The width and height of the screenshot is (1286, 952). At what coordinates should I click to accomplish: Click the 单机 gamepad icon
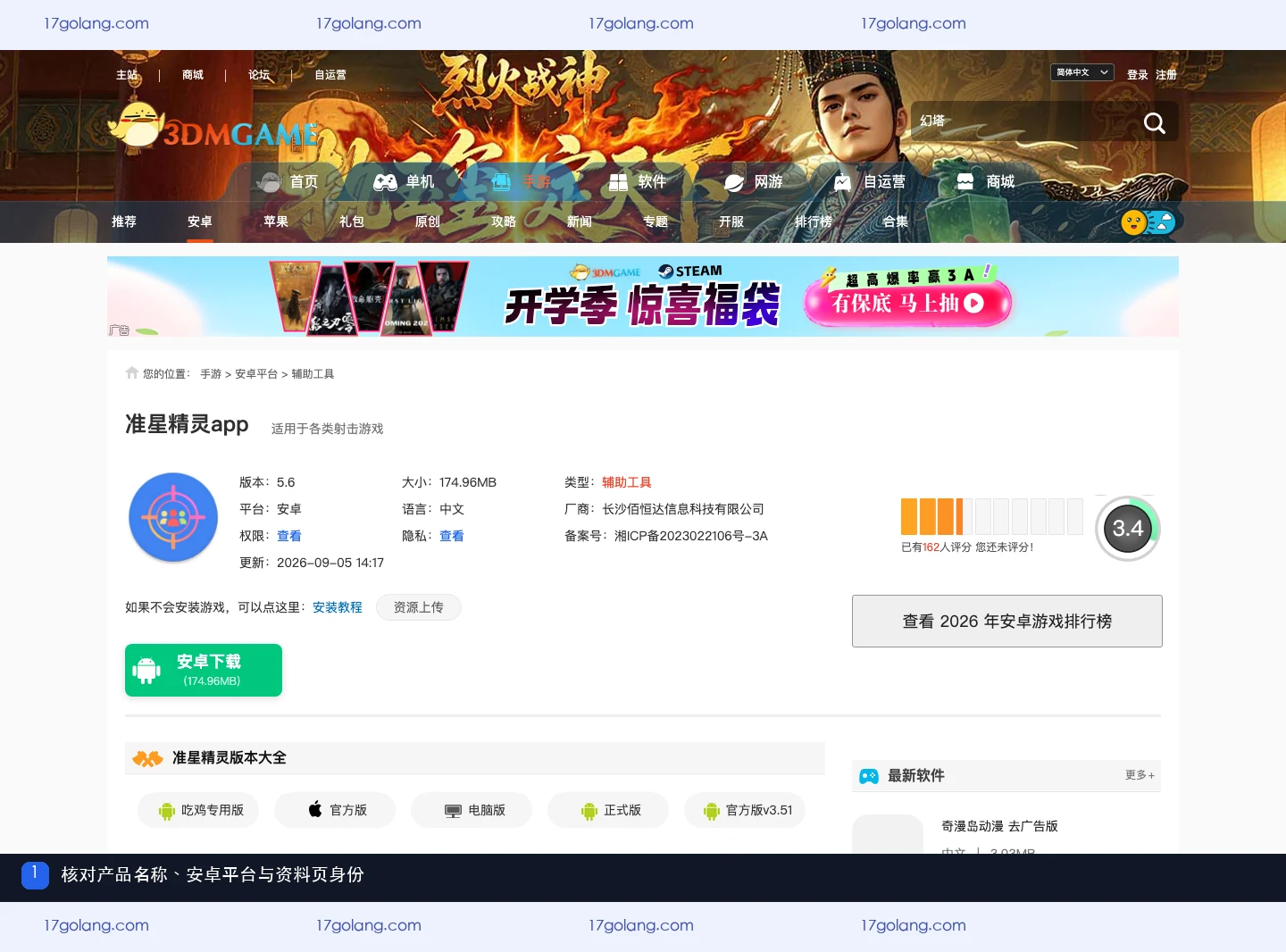click(385, 182)
